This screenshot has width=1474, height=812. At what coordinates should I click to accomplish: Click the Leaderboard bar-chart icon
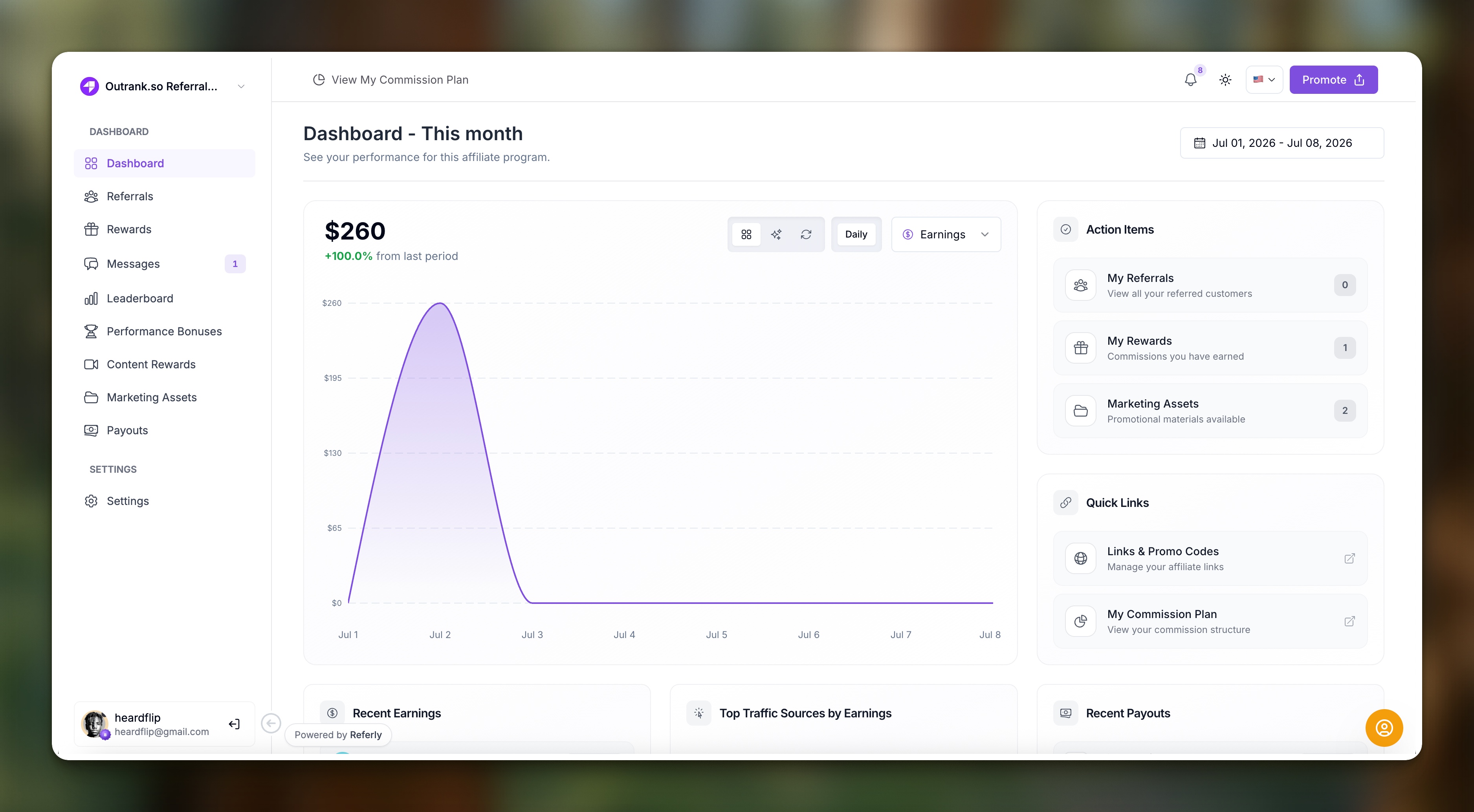point(91,298)
